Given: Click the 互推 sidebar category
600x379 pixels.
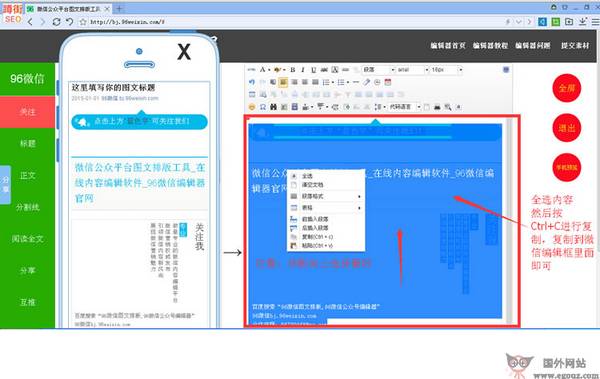Looking at the screenshot, I should click(x=28, y=302).
